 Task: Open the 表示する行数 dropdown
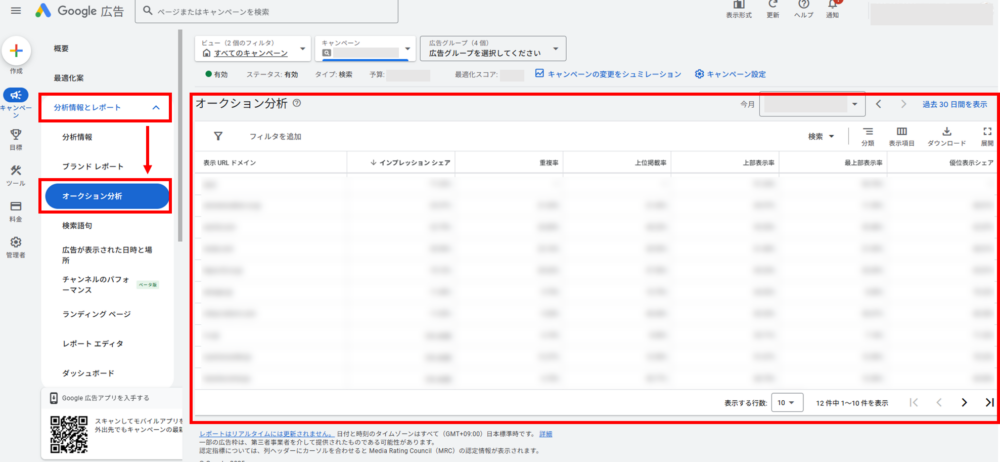[x=788, y=402]
